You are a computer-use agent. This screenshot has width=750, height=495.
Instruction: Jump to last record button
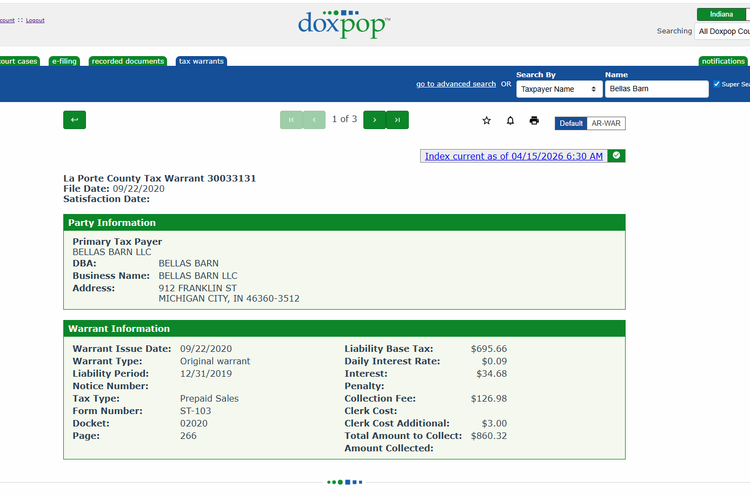click(397, 120)
